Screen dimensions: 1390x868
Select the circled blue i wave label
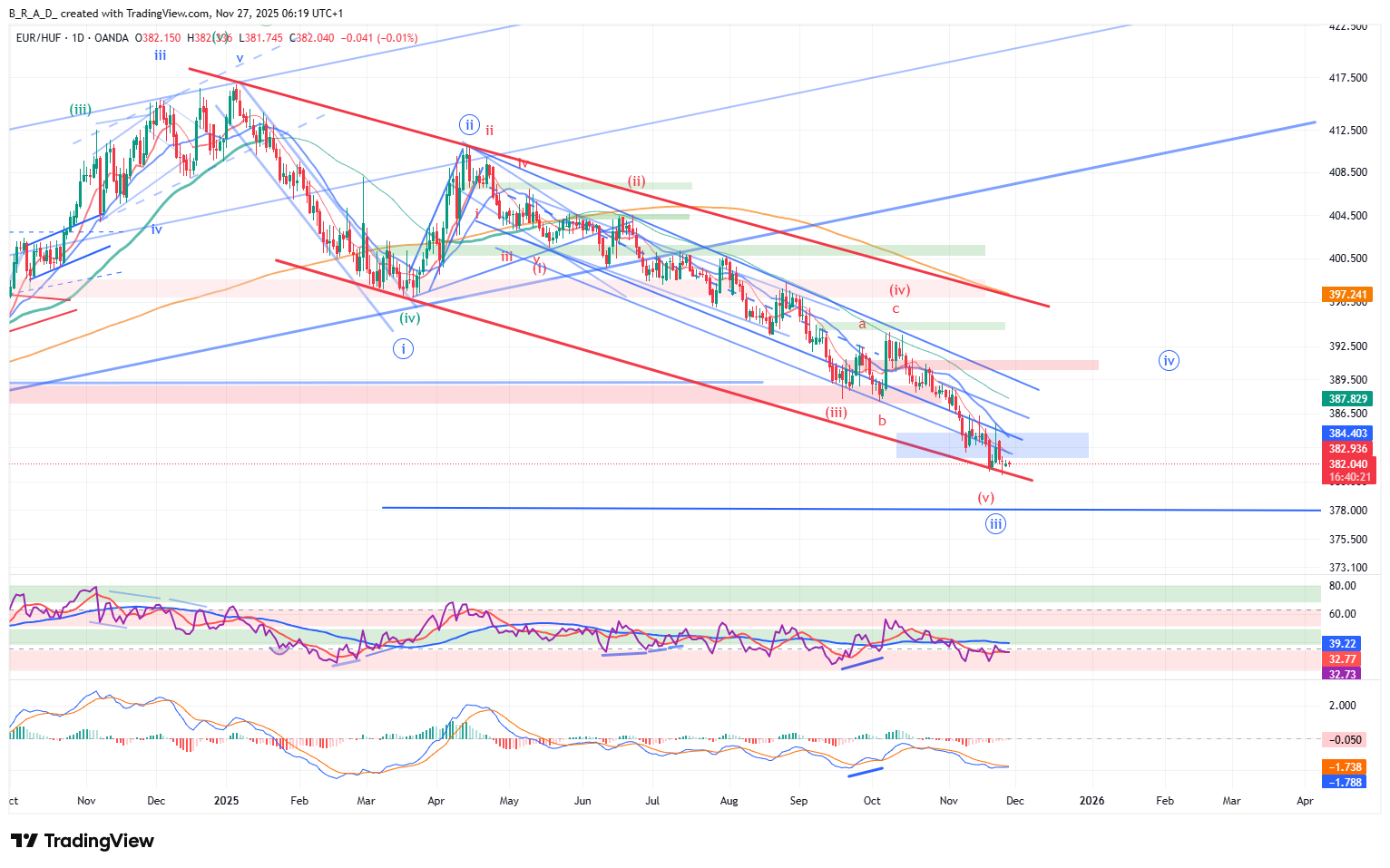403,348
